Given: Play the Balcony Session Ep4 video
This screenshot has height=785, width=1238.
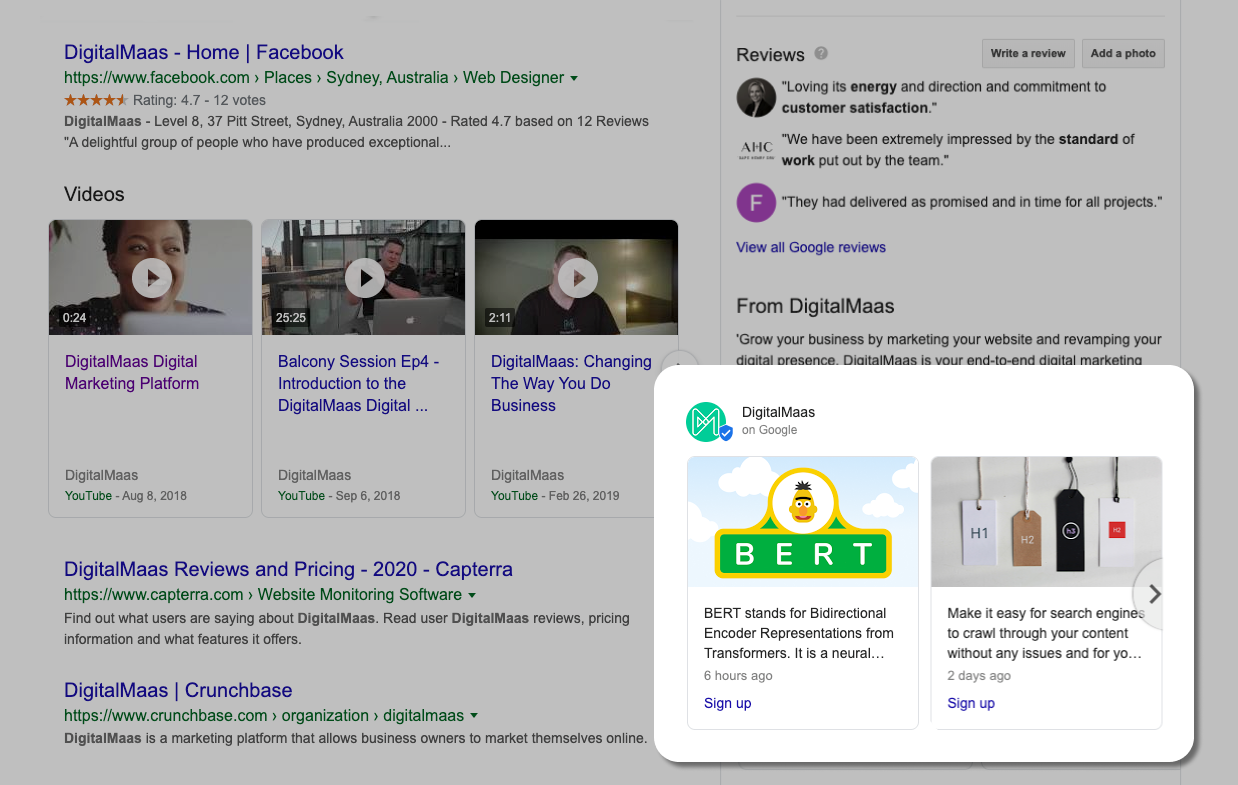Looking at the screenshot, I should coord(365,277).
